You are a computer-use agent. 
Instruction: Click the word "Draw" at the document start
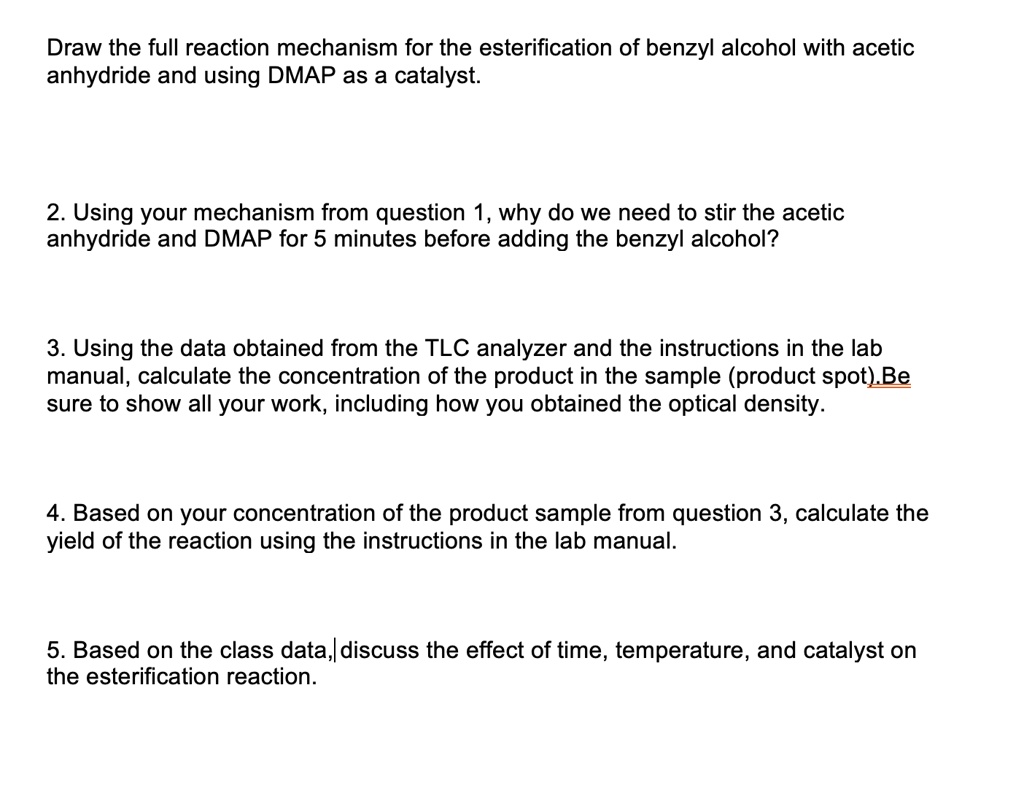coord(73,48)
